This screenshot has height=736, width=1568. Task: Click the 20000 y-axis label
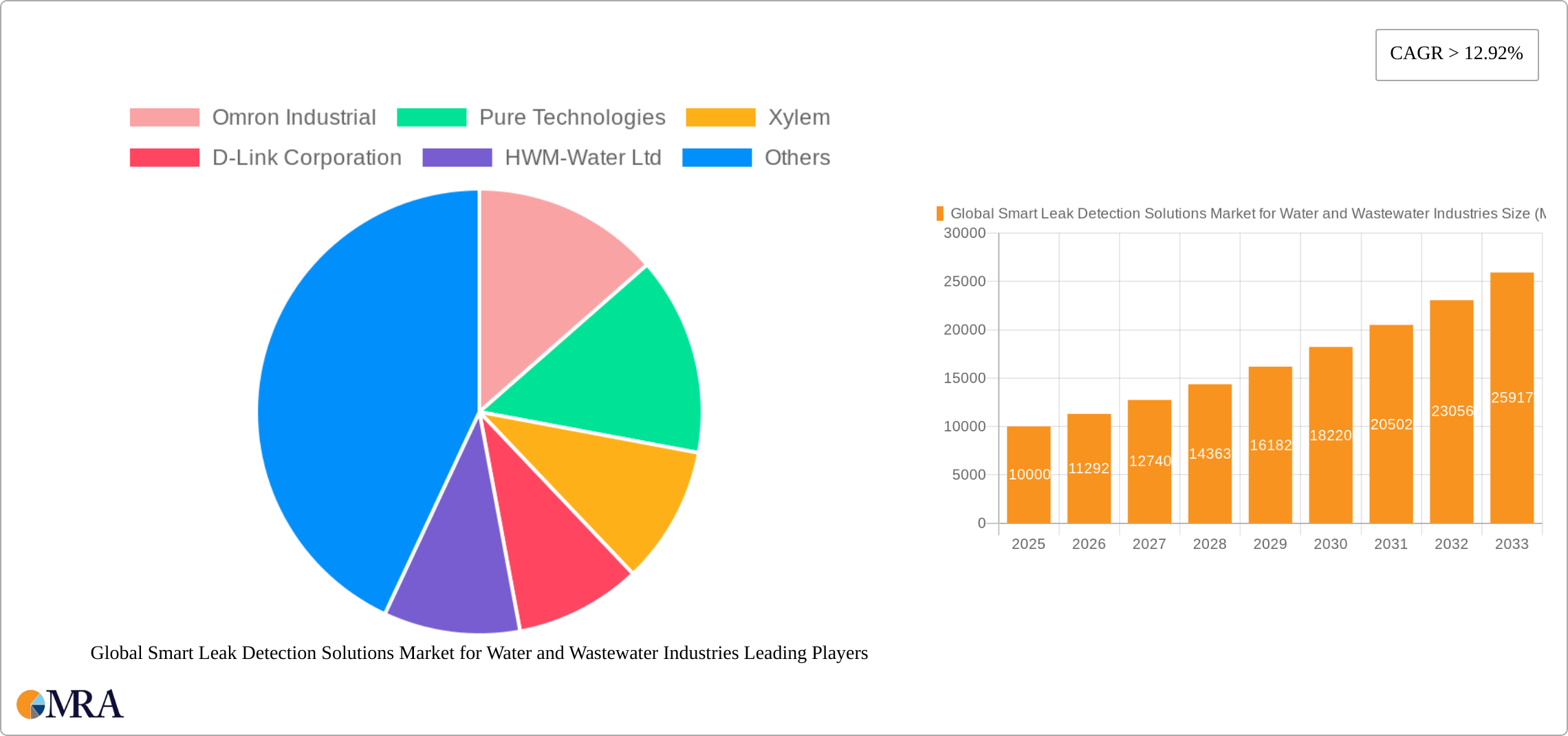click(964, 329)
